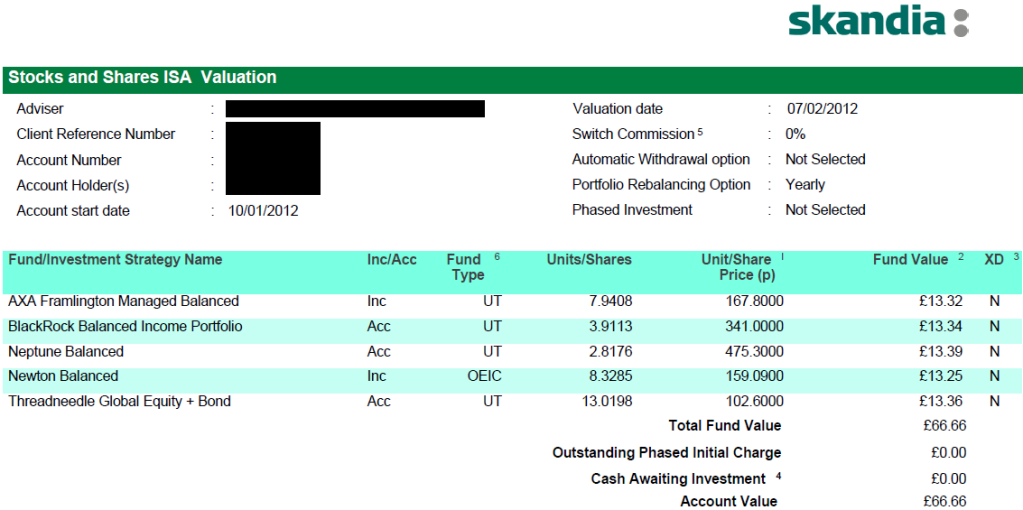1023x510 pixels.
Task: Click the Cash Awaiting Investment label
Action: (x=678, y=479)
